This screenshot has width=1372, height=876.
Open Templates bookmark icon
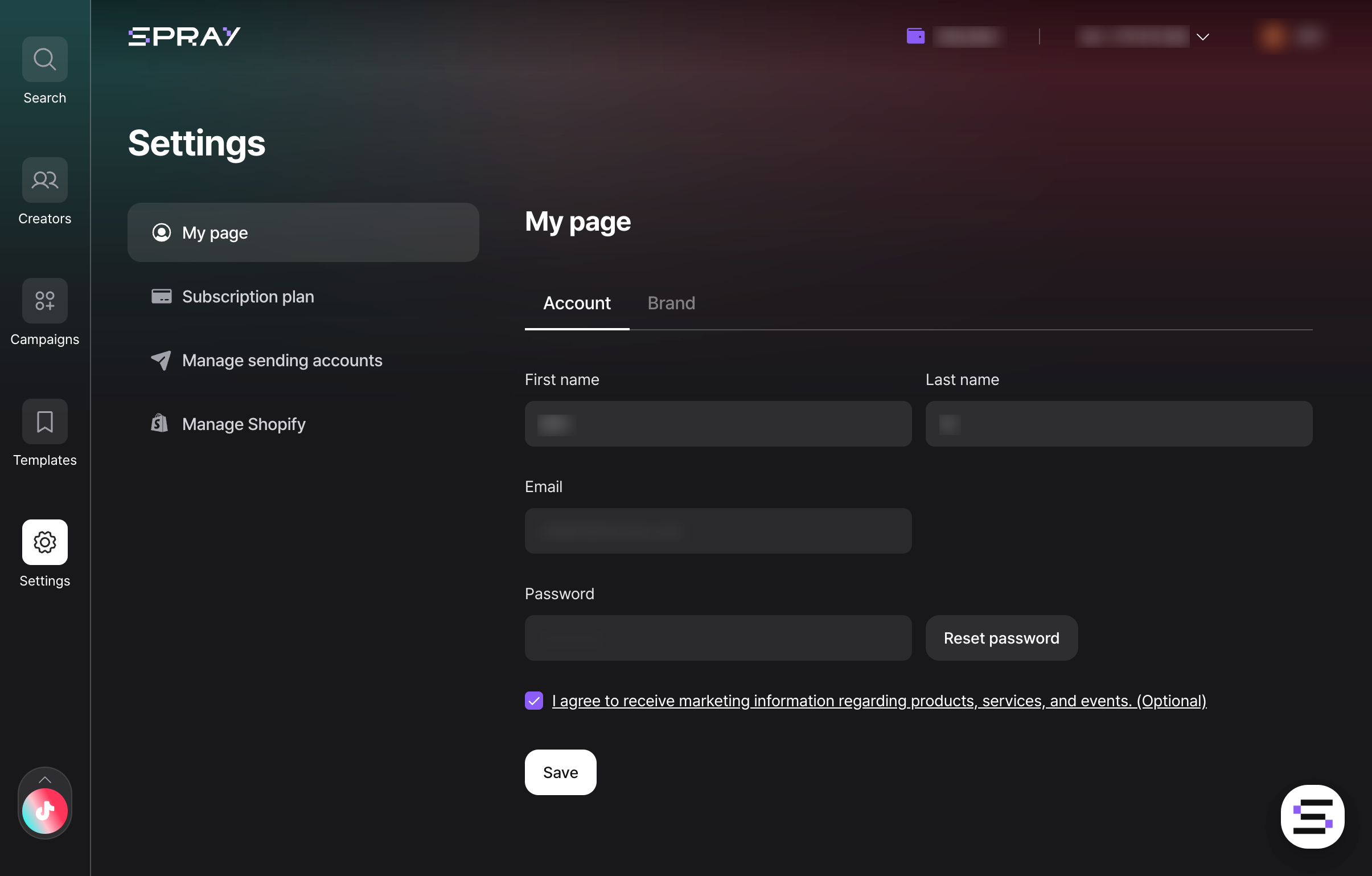[x=44, y=421]
